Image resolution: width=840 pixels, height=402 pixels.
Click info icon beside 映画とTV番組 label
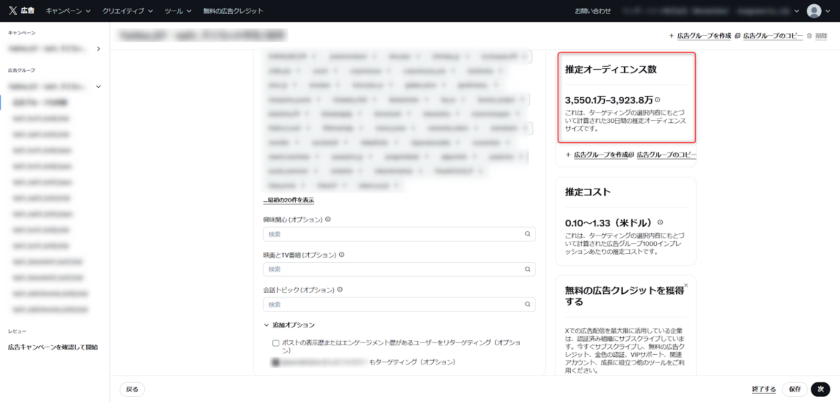pyautogui.click(x=342, y=254)
